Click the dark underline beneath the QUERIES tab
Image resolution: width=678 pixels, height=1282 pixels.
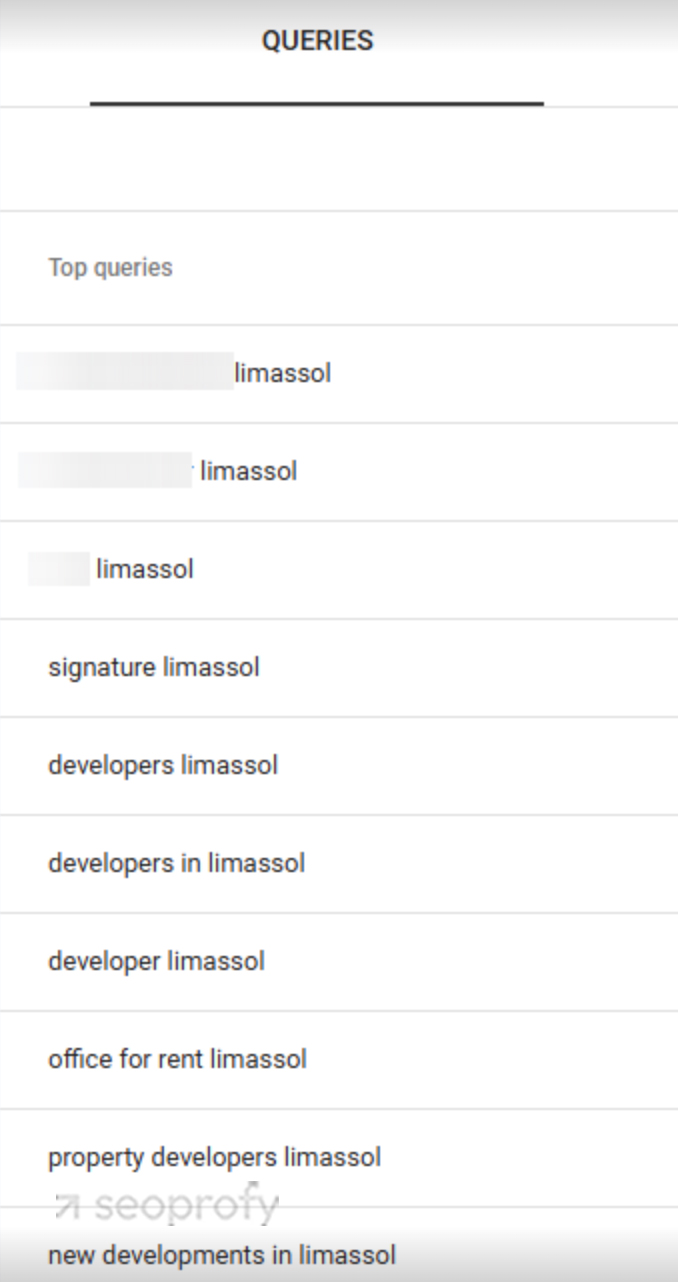click(317, 103)
